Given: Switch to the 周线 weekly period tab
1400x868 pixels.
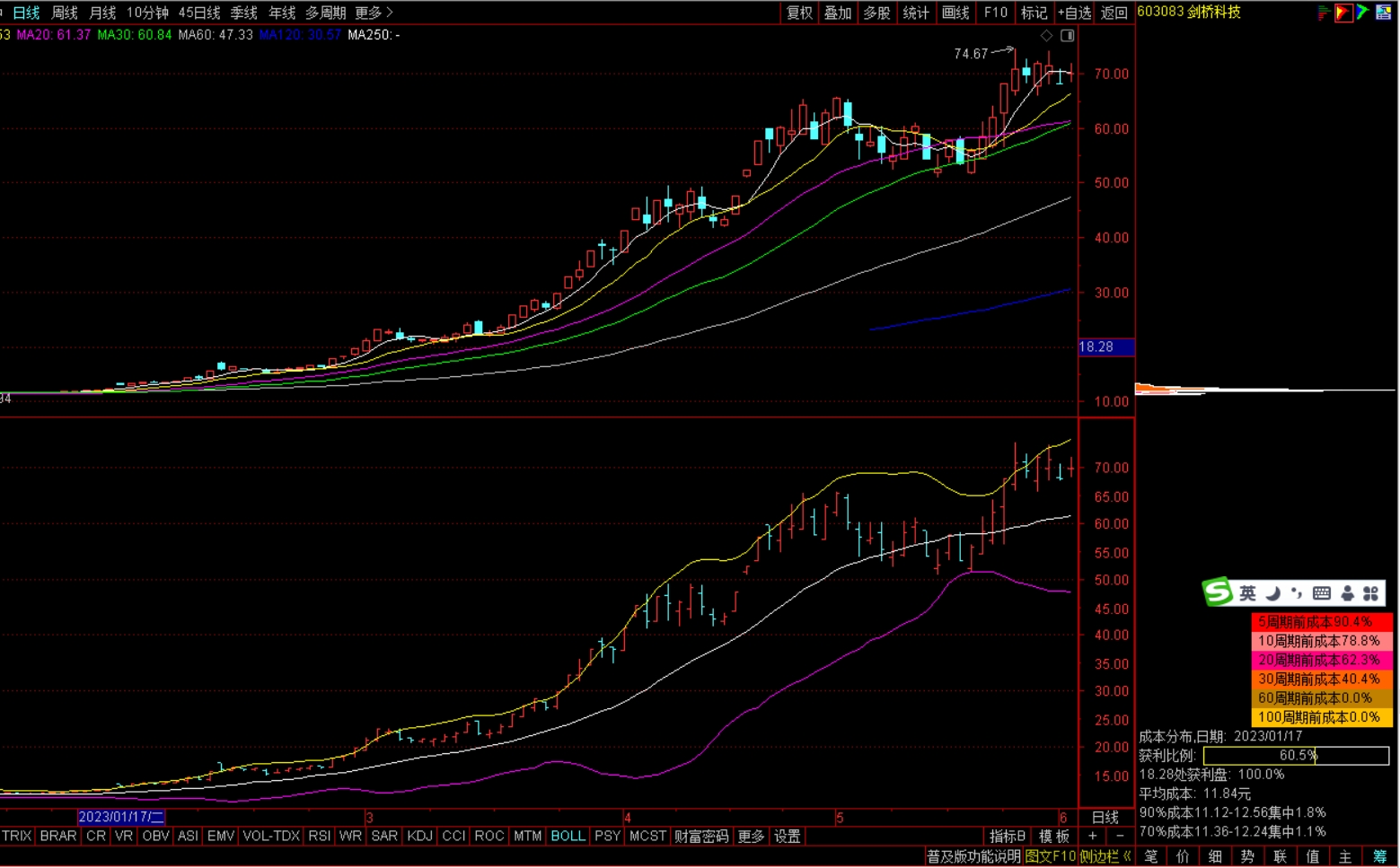Looking at the screenshot, I should 64,13.
